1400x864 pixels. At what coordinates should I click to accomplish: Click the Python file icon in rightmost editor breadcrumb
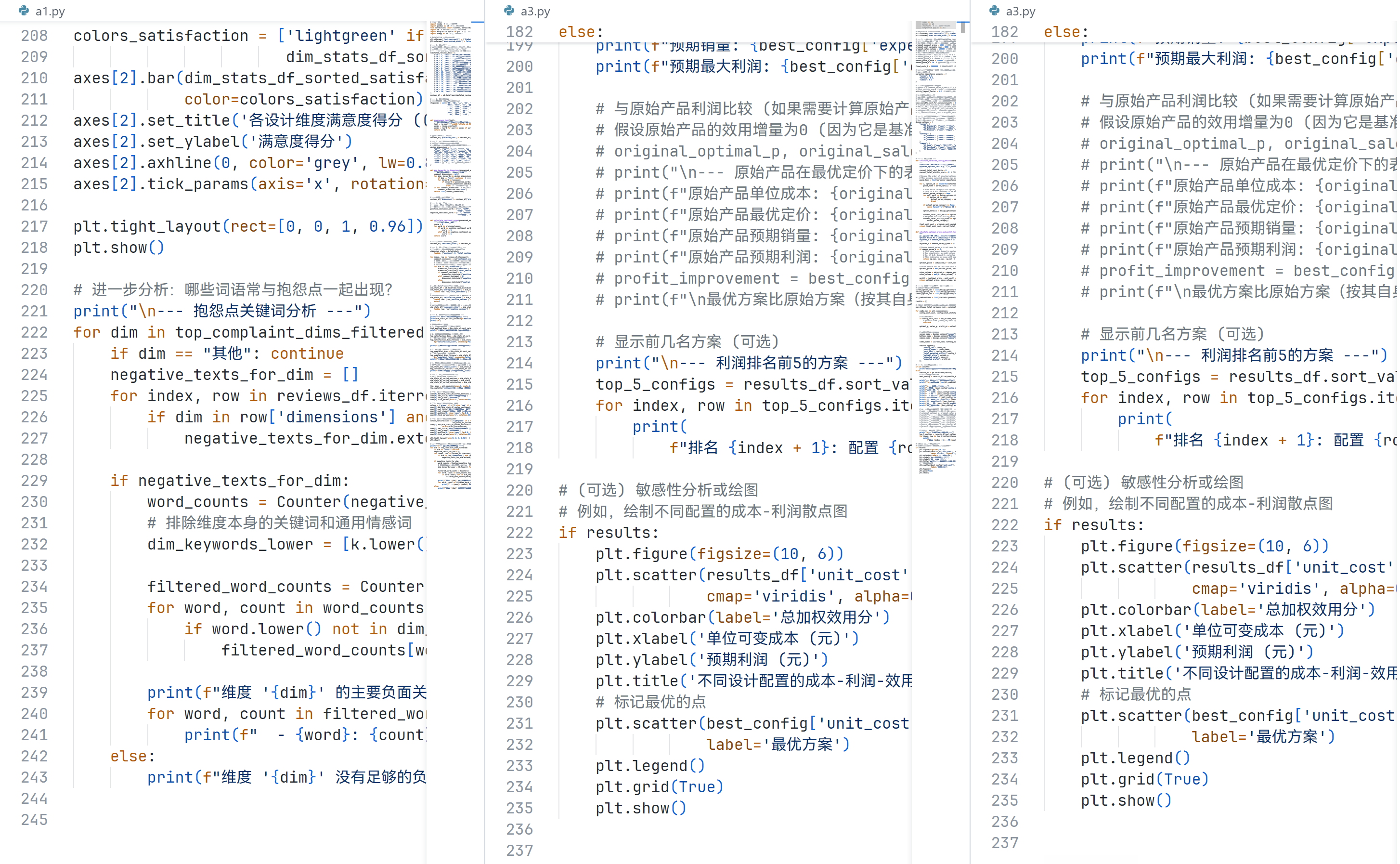pos(996,11)
